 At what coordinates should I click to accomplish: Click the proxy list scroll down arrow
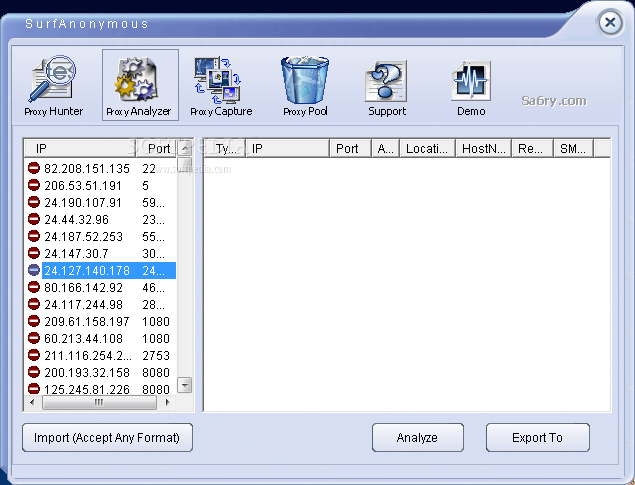coord(185,385)
